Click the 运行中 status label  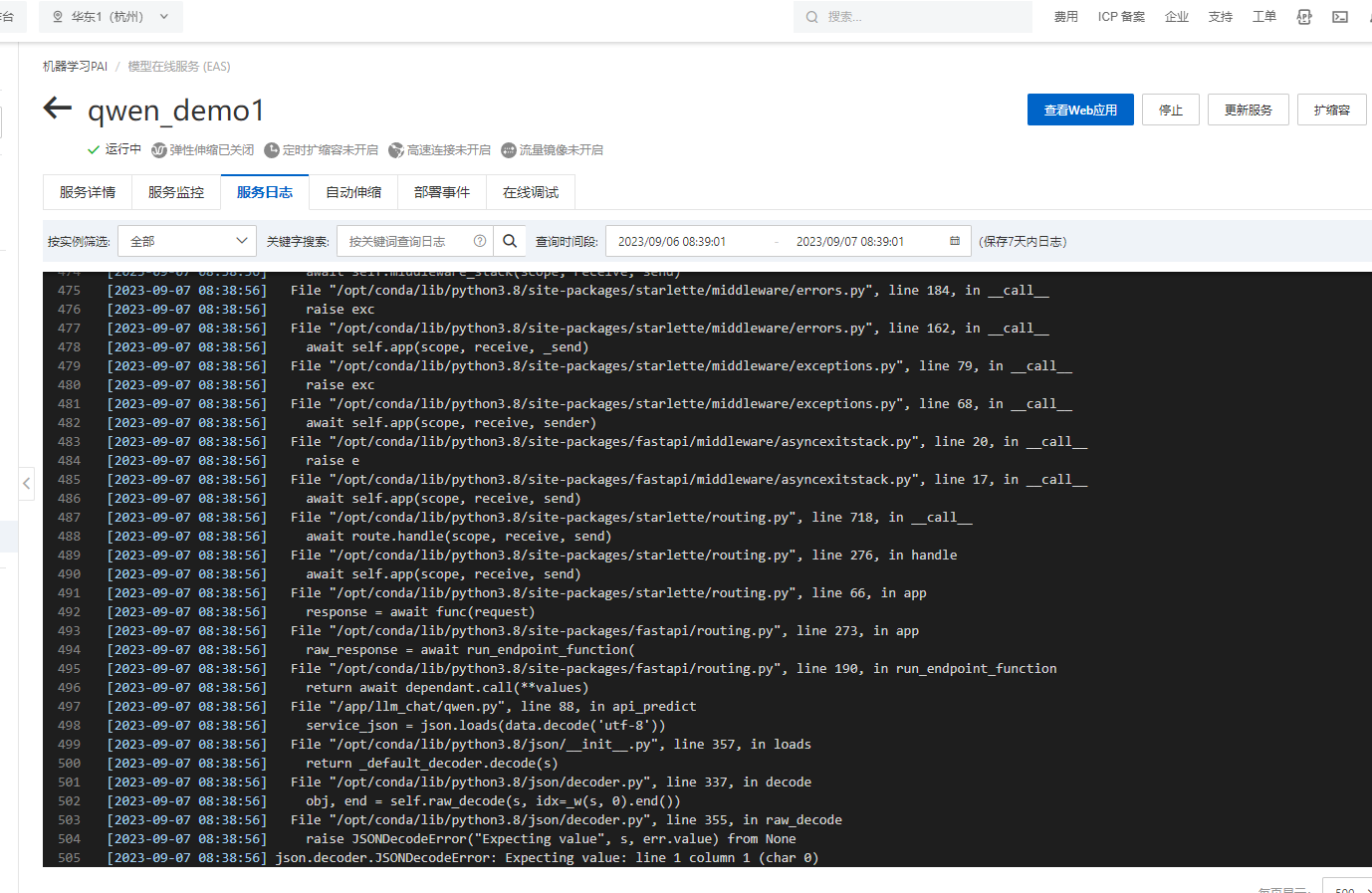(x=123, y=149)
